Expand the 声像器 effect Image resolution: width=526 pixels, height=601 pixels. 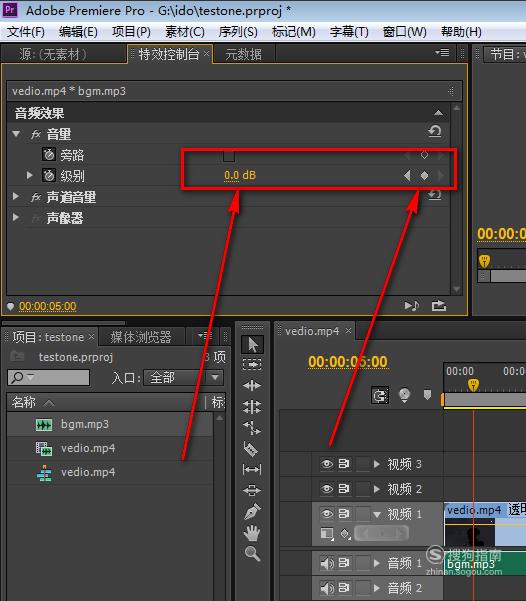click(x=16, y=217)
